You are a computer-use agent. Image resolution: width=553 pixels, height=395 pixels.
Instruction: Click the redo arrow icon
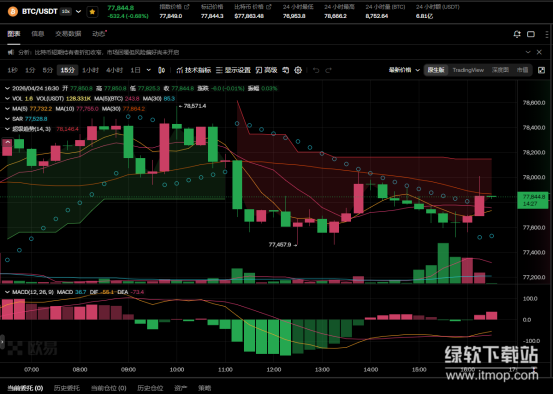coord(328,70)
